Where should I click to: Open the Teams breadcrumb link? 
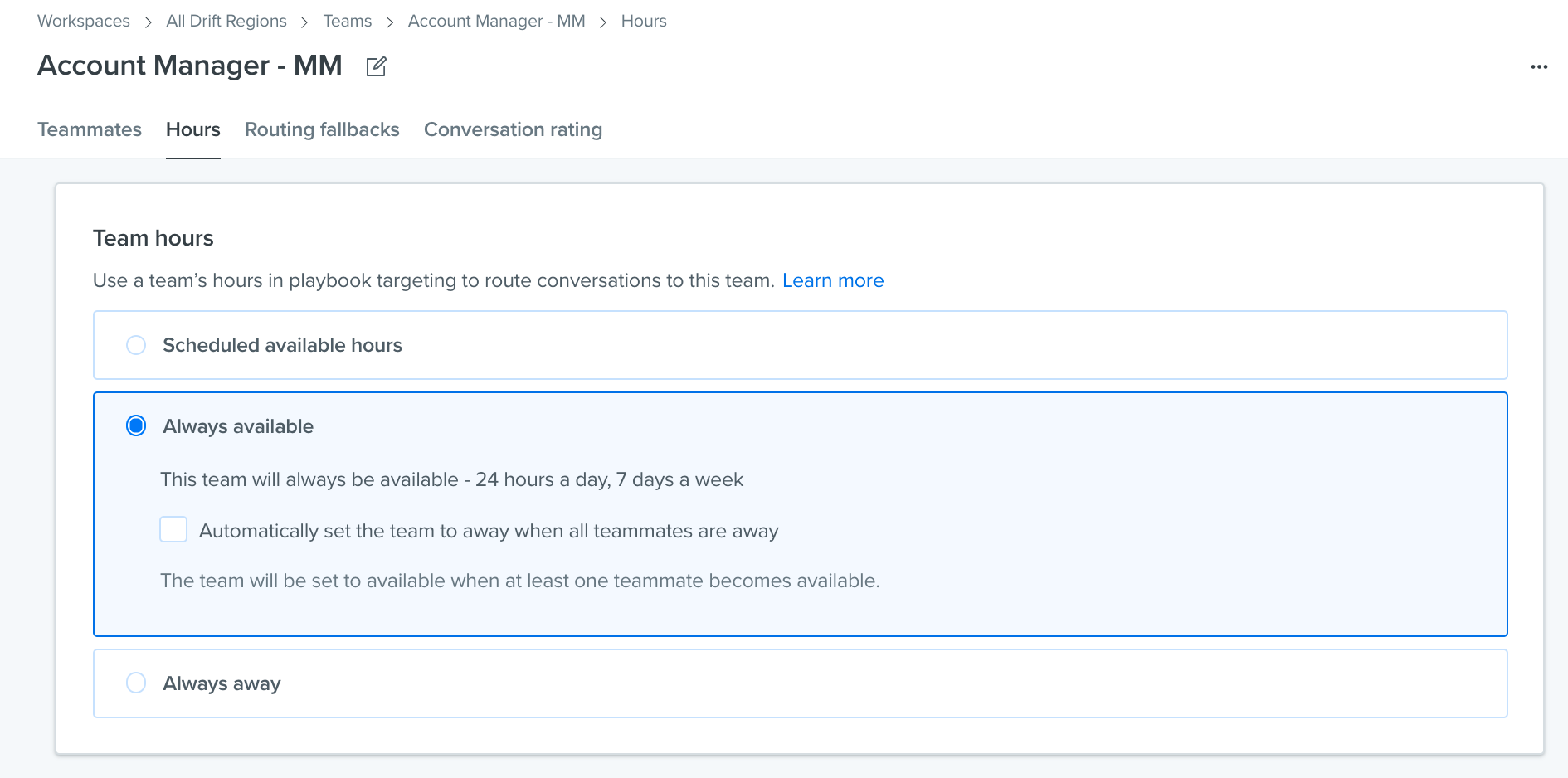point(348,21)
